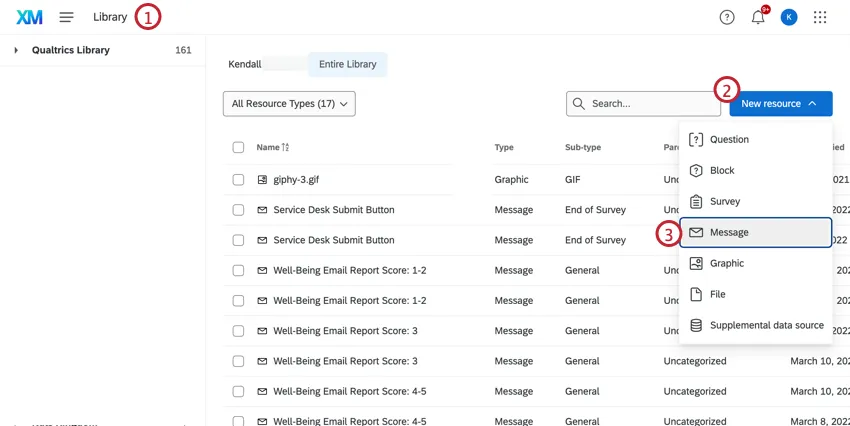Check the select-all checkbox in header
This screenshot has width=850, height=426.
point(238,147)
